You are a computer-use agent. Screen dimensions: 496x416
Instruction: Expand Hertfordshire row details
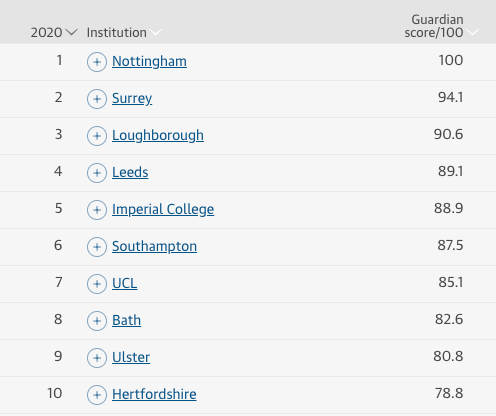(97, 395)
